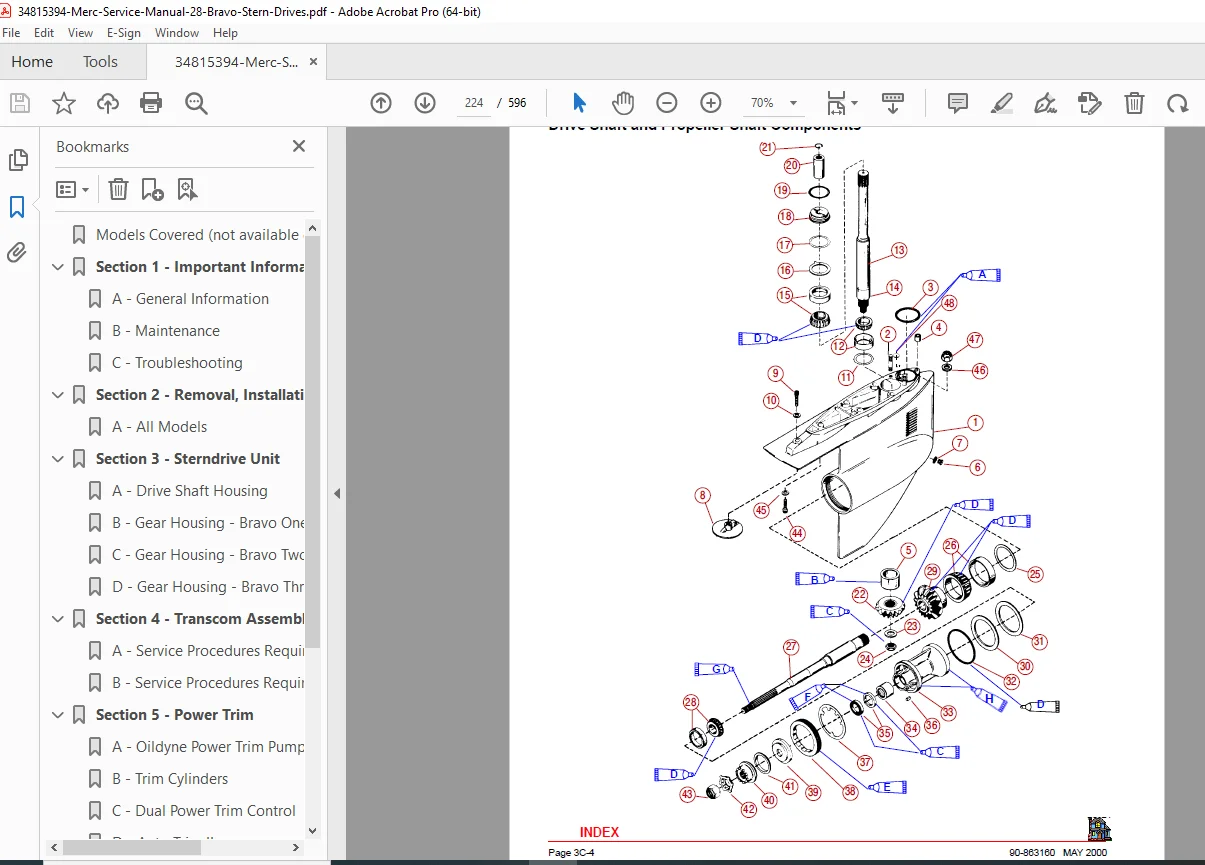This screenshot has height=865, width=1205.
Task: Open bookmark C - Troubleshooting
Action: 177,363
